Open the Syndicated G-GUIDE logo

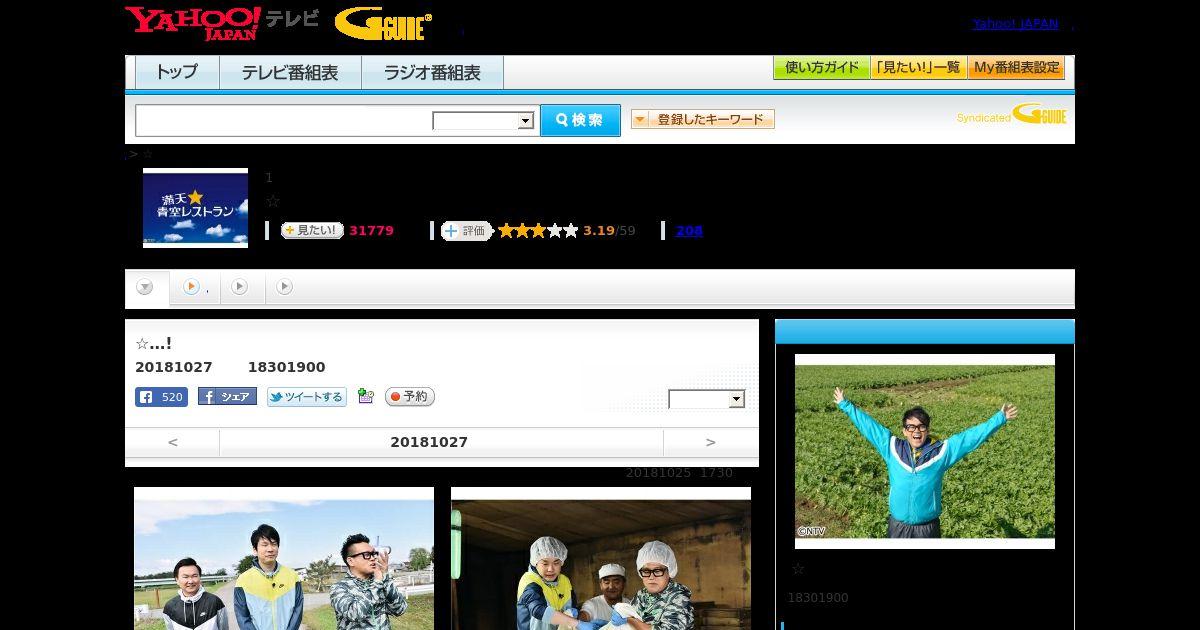(x=1012, y=114)
